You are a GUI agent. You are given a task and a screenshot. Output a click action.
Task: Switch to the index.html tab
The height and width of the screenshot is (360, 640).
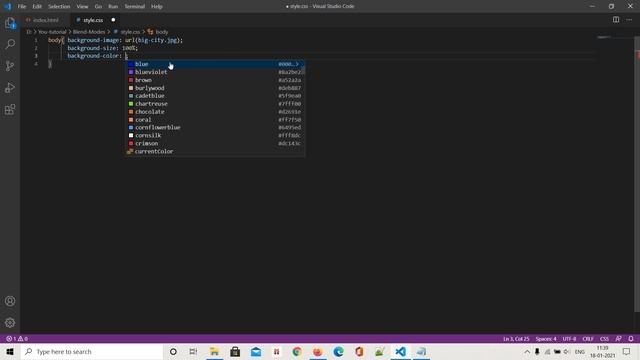[x=45, y=20]
